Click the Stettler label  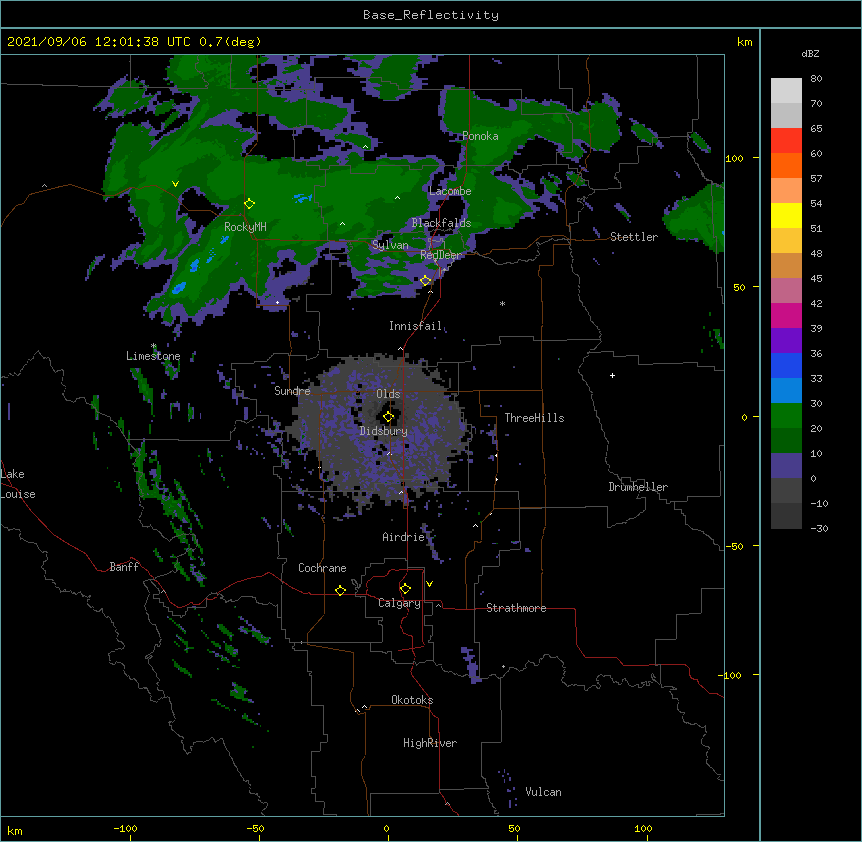[x=634, y=237]
